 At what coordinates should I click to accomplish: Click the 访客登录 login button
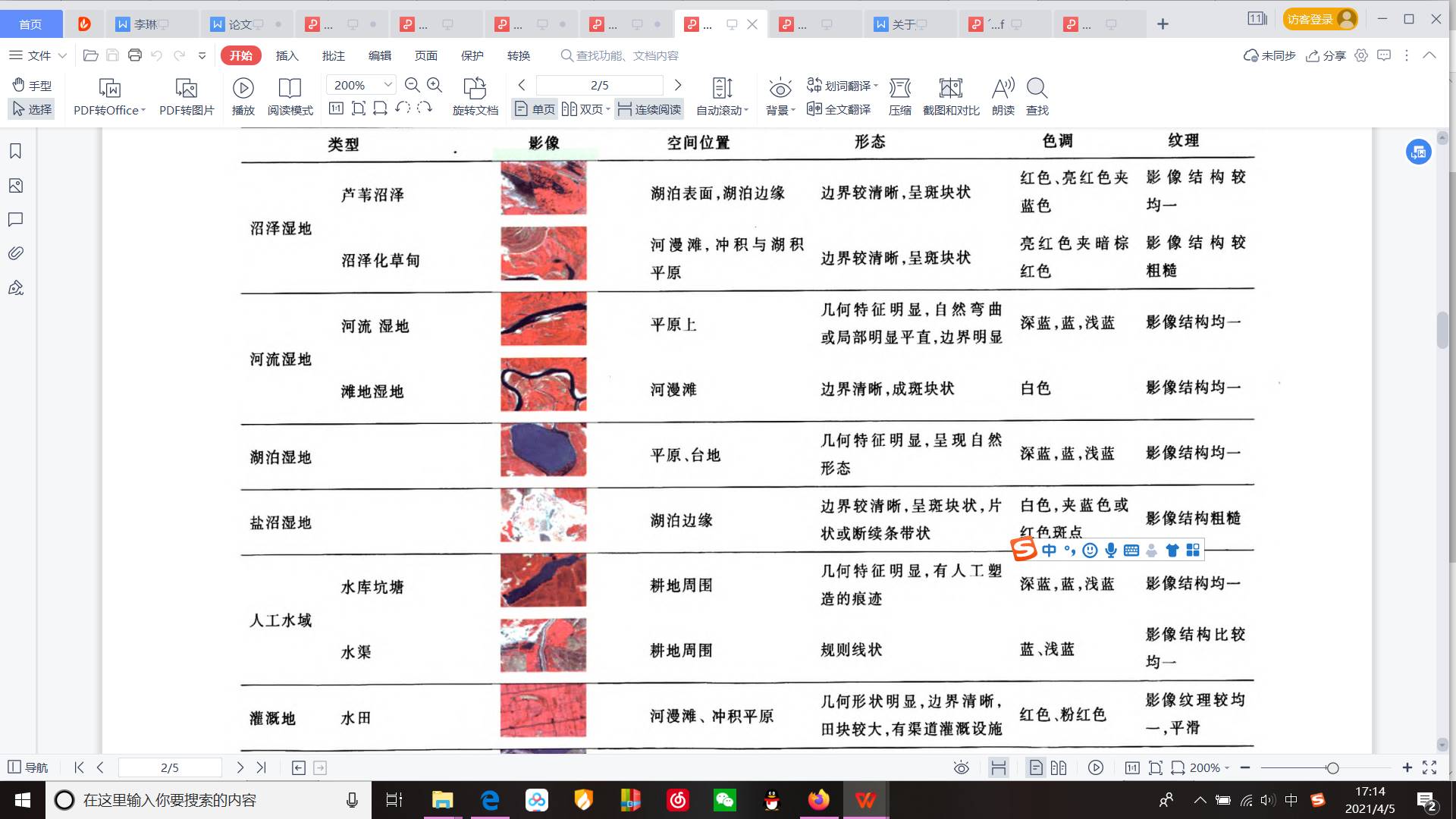click(x=1319, y=20)
